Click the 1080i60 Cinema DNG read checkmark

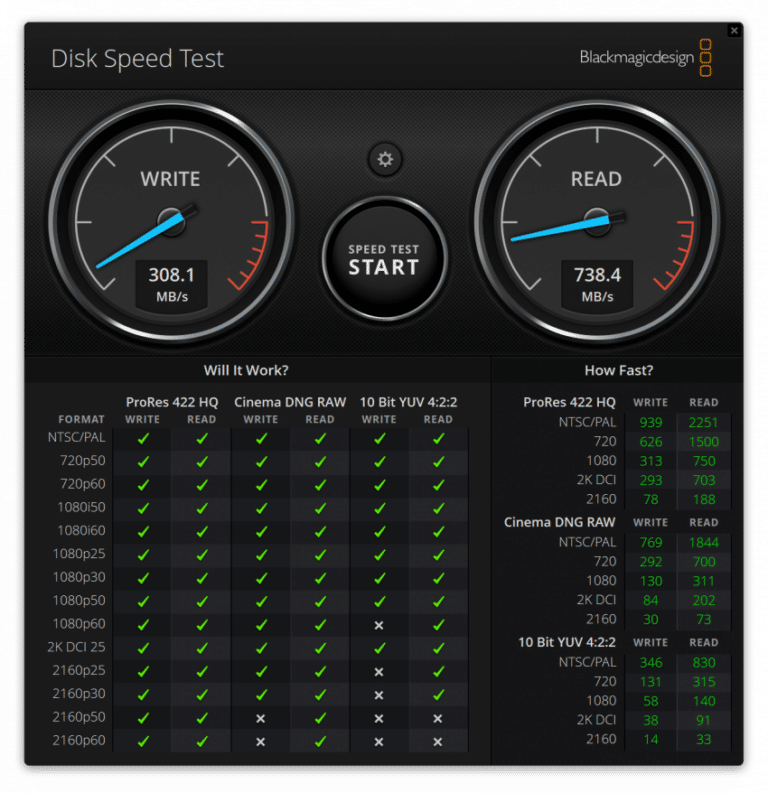pos(320,532)
